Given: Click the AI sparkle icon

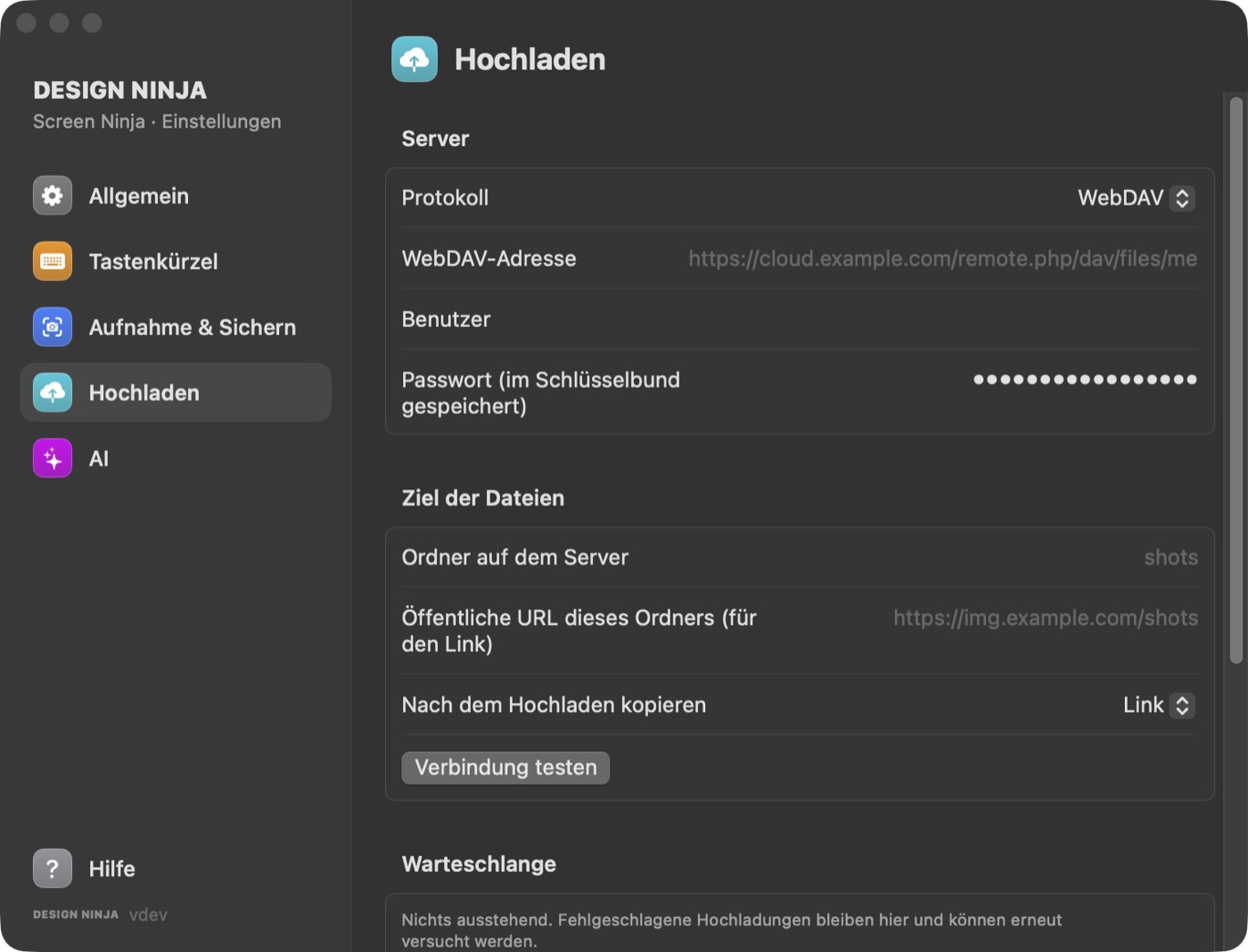Looking at the screenshot, I should click(53, 458).
